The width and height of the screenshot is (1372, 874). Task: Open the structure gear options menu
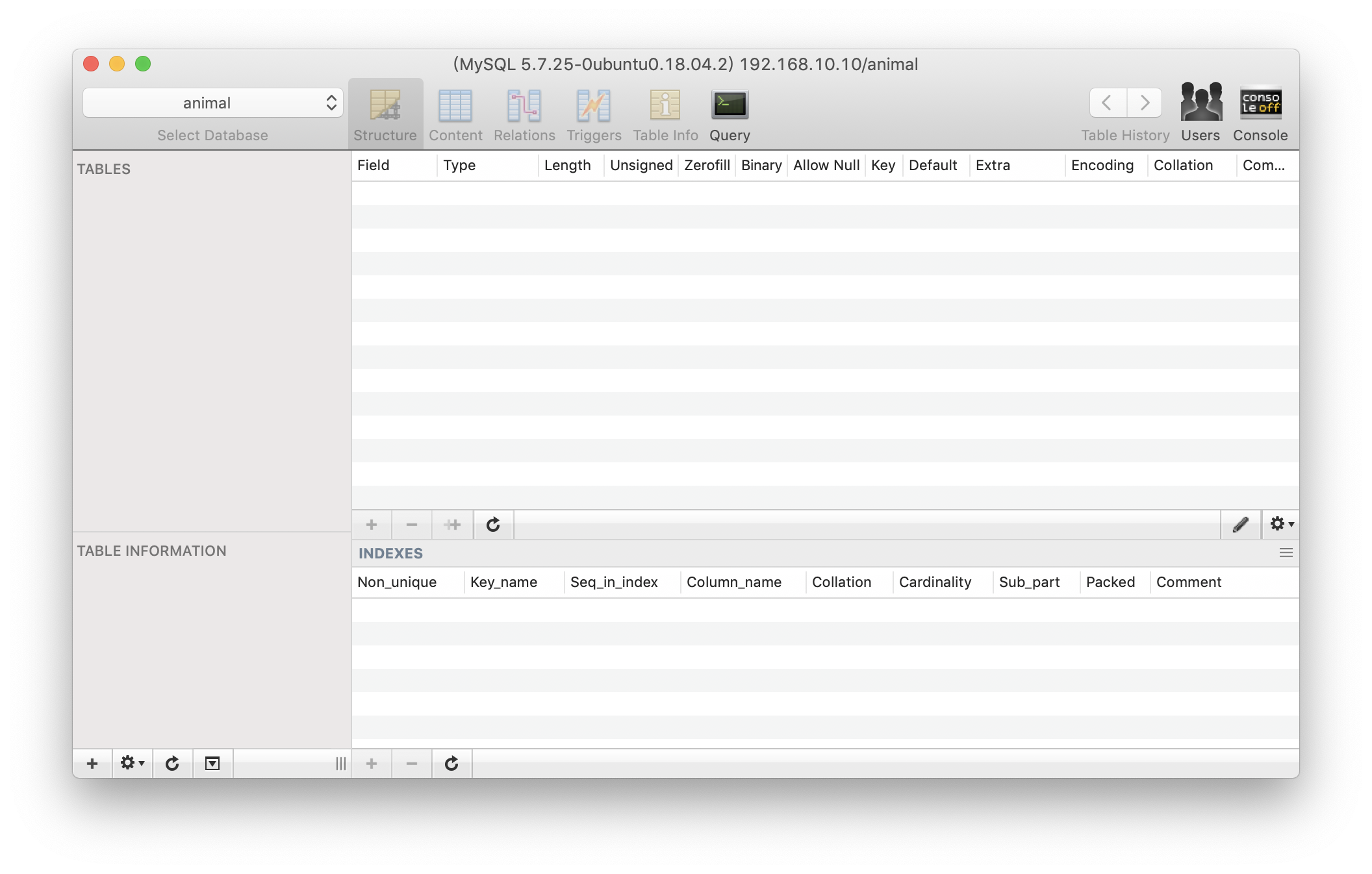(x=1281, y=525)
